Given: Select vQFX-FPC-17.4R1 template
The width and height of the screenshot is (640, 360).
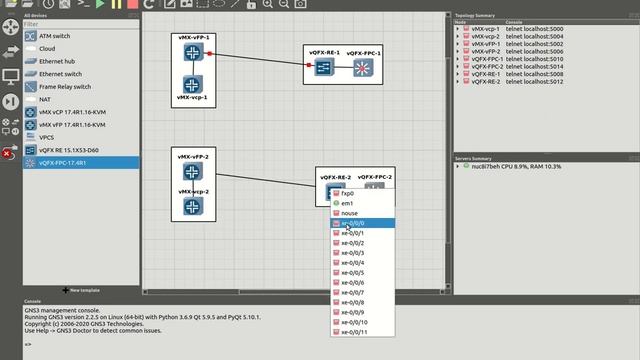Looking at the screenshot, I should 81,162.
